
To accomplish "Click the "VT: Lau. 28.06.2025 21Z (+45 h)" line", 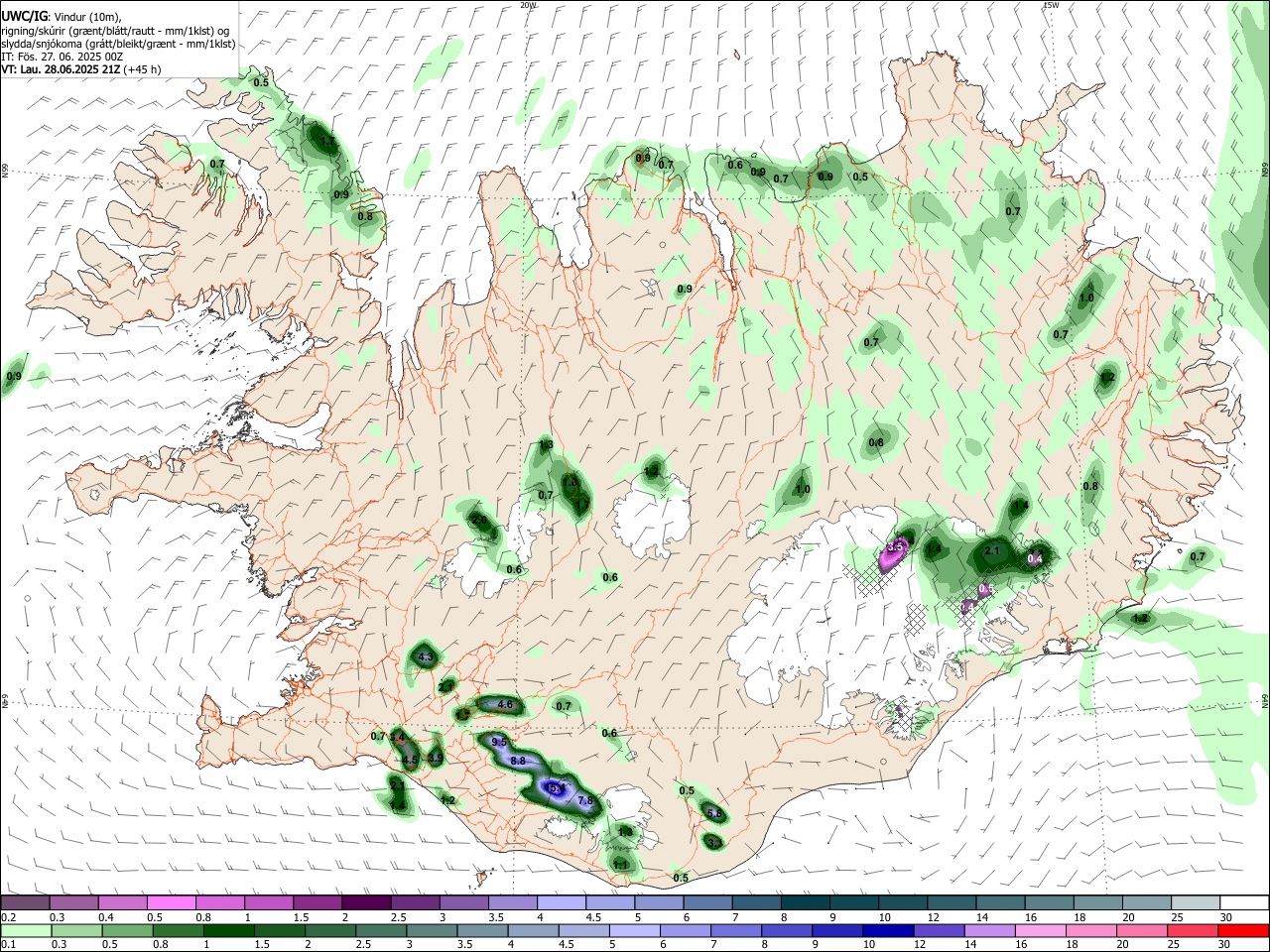I will (x=80, y=69).
